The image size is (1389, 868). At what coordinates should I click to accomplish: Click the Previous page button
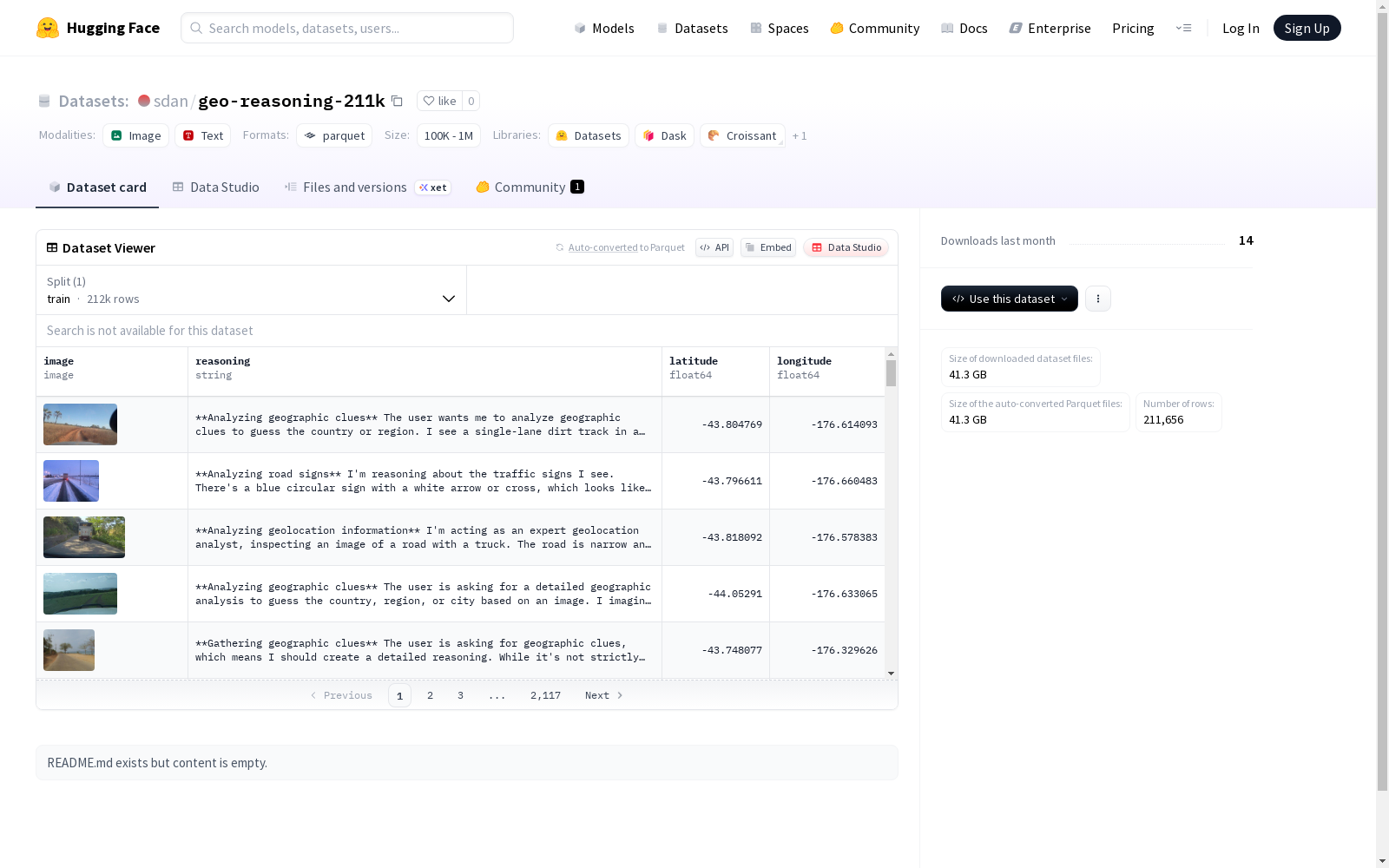click(341, 695)
